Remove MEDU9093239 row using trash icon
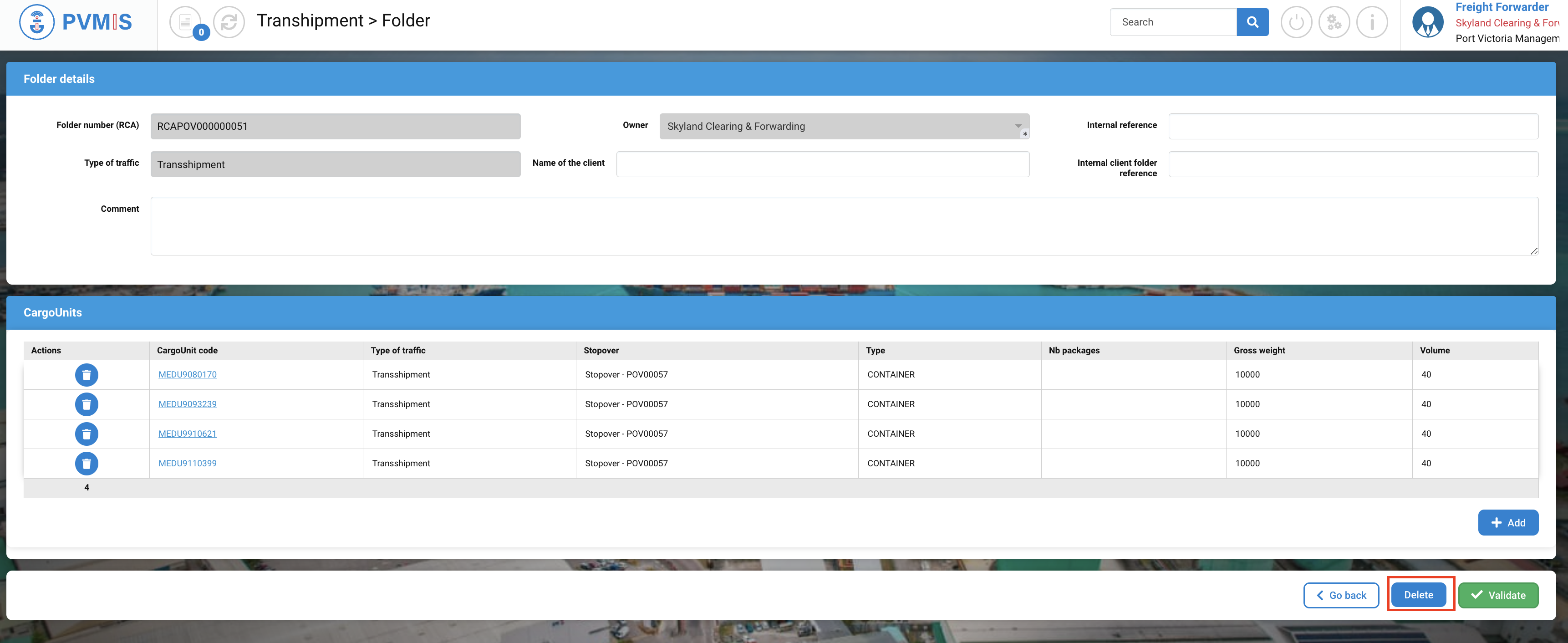 (x=87, y=404)
